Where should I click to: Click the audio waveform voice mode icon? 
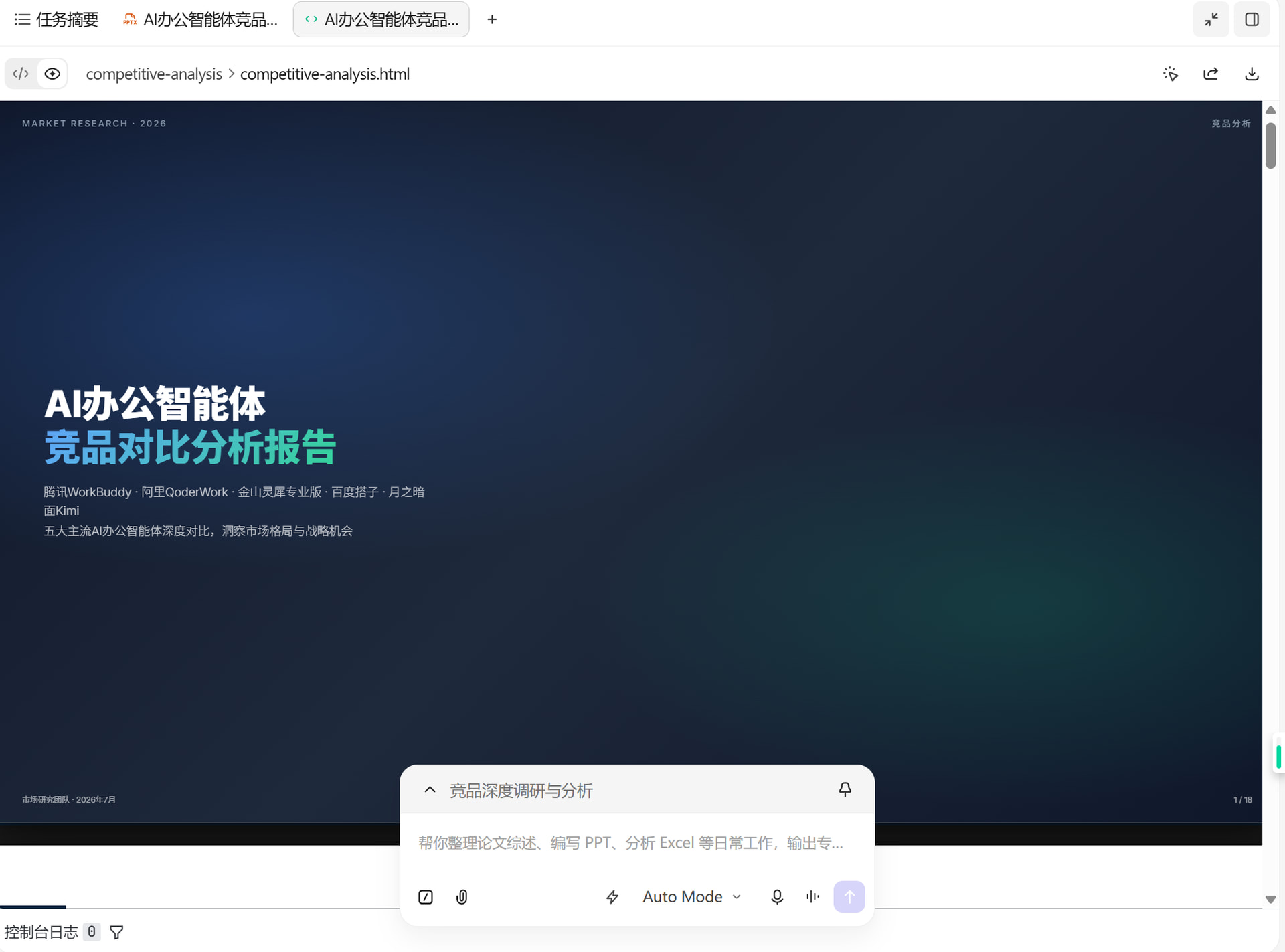coord(812,897)
